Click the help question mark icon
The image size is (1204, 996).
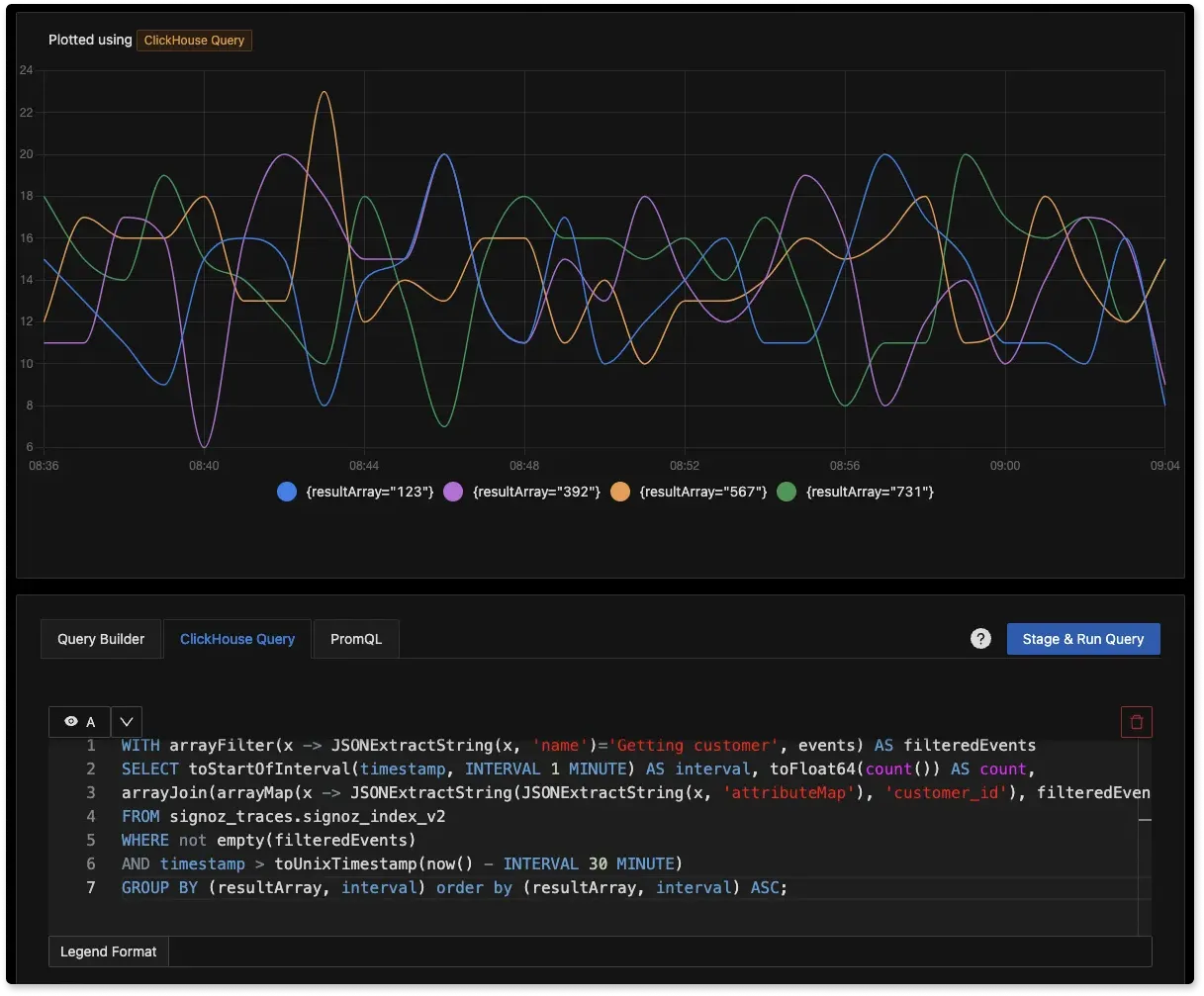980,639
